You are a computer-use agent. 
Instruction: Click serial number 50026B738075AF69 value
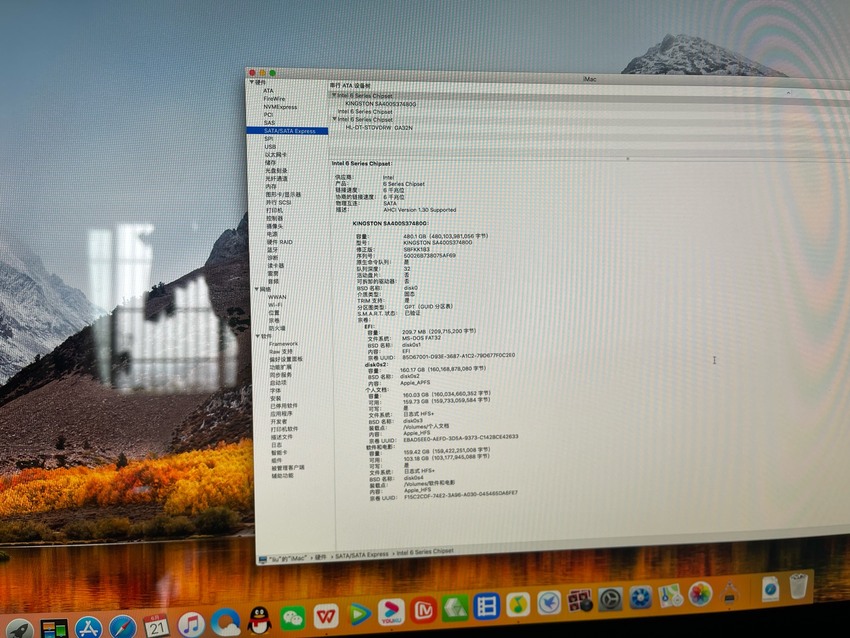[429, 255]
